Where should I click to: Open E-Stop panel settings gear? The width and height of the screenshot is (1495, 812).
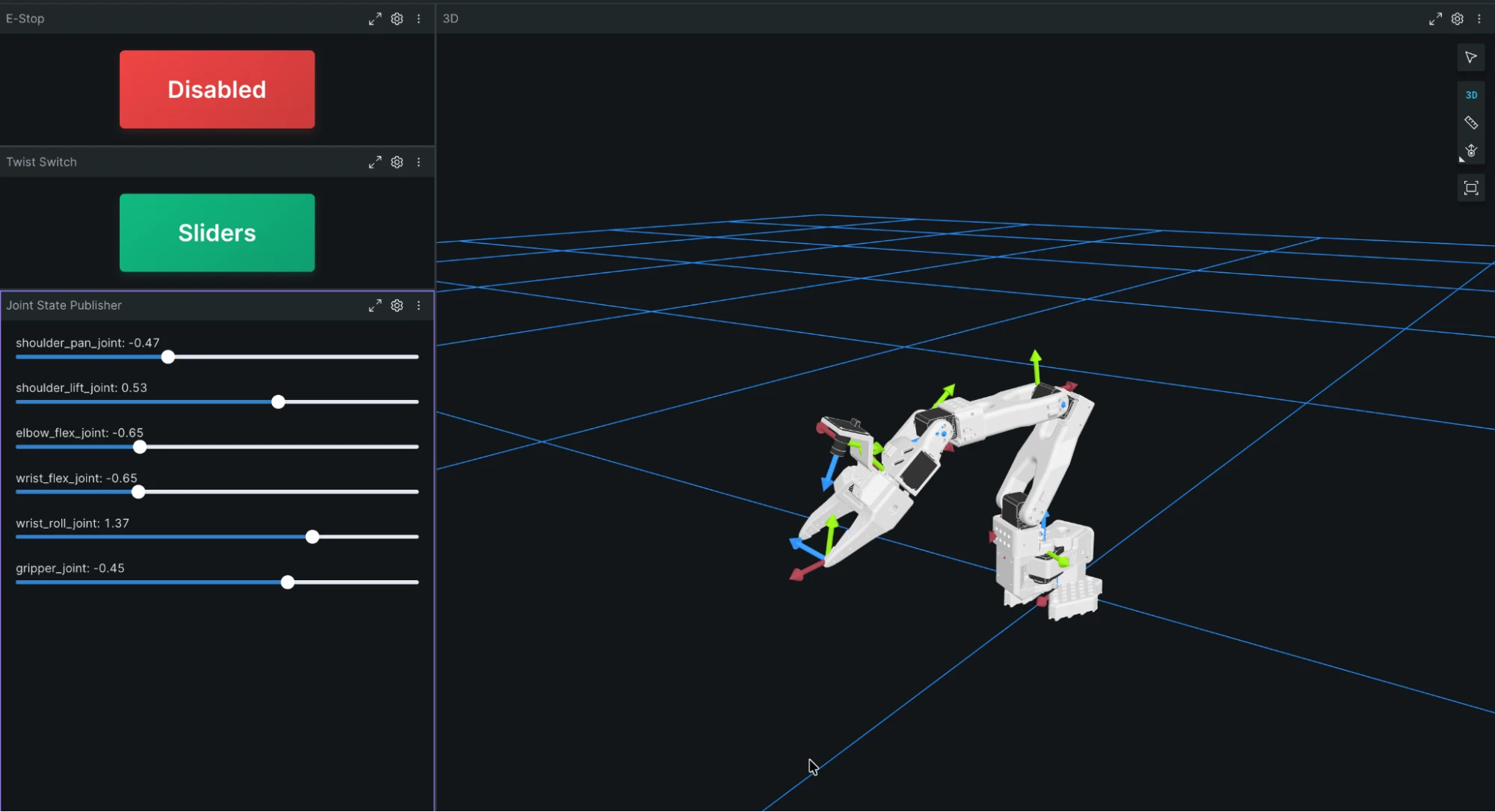[x=397, y=19]
